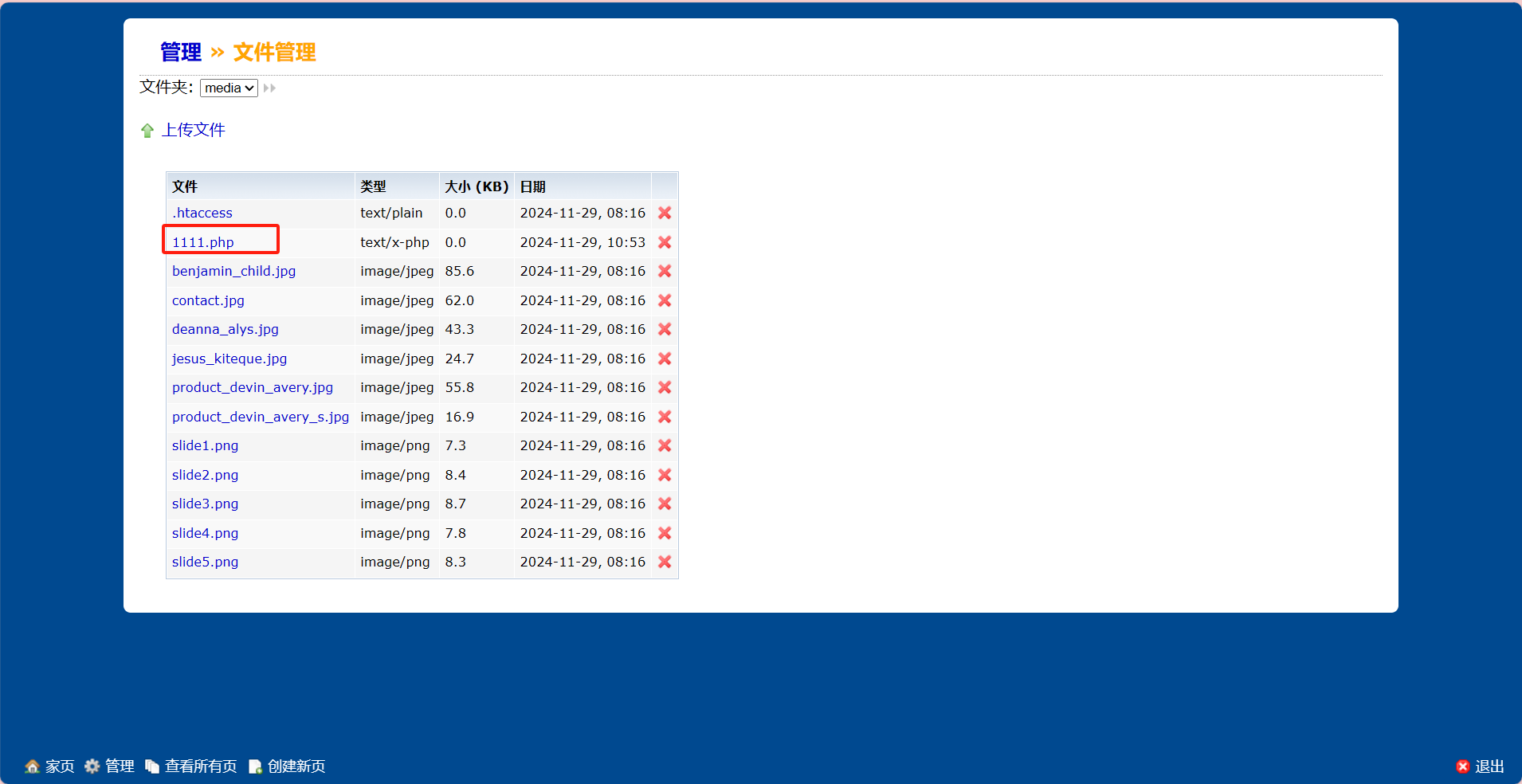Click the green upload arrow icon
The width and height of the screenshot is (1522, 784).
[x=147, y=131]
